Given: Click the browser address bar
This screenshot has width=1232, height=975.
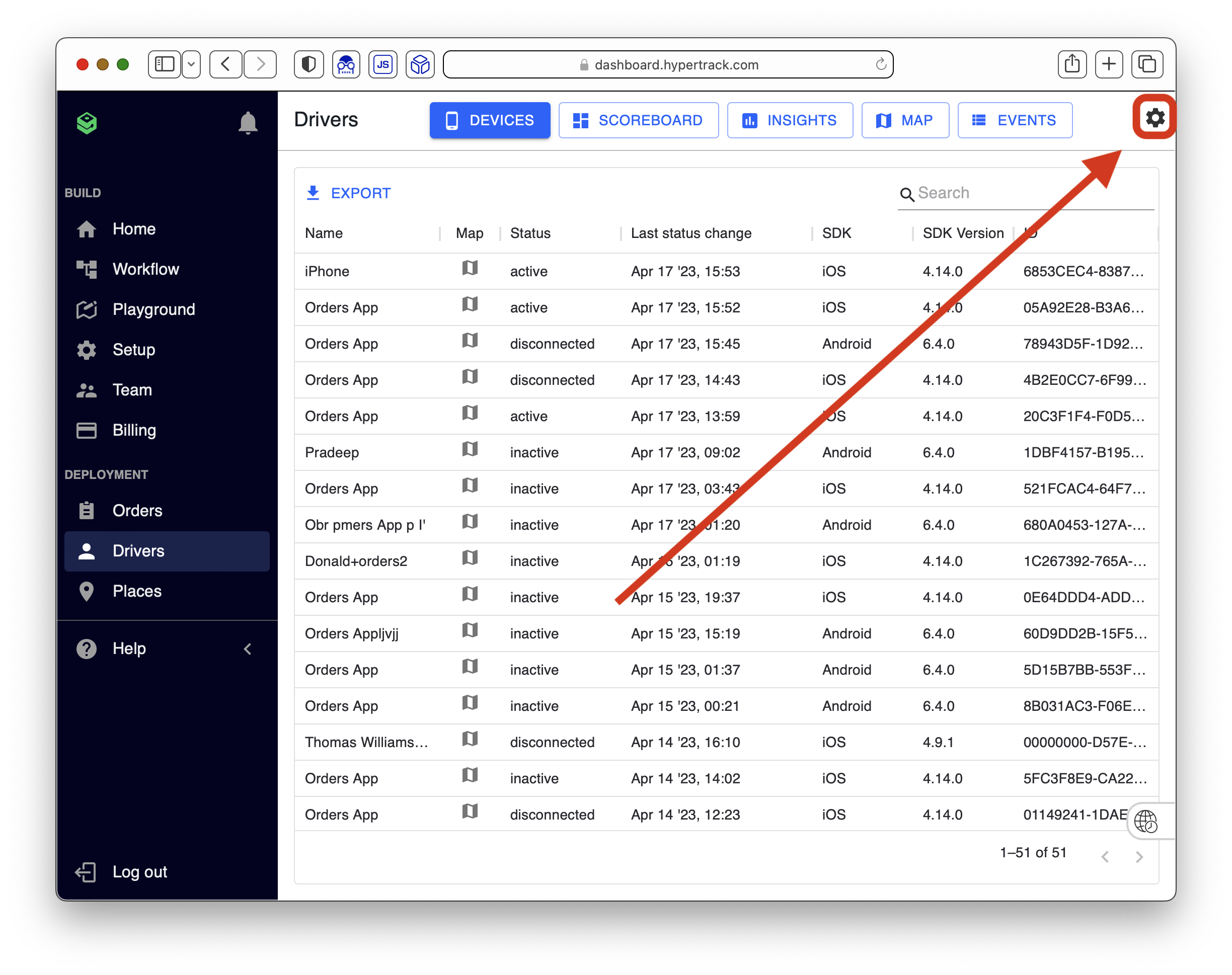Looking at the screenshot, I should point(668,64).
